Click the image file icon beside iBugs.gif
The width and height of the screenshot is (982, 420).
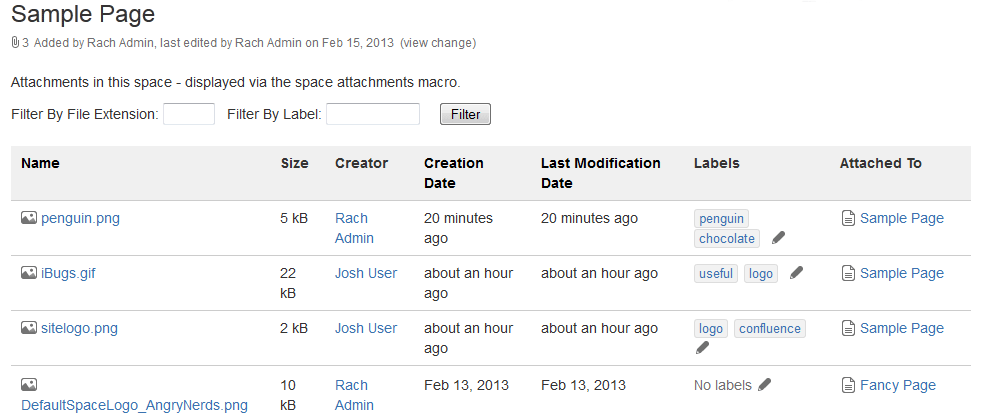29,273
